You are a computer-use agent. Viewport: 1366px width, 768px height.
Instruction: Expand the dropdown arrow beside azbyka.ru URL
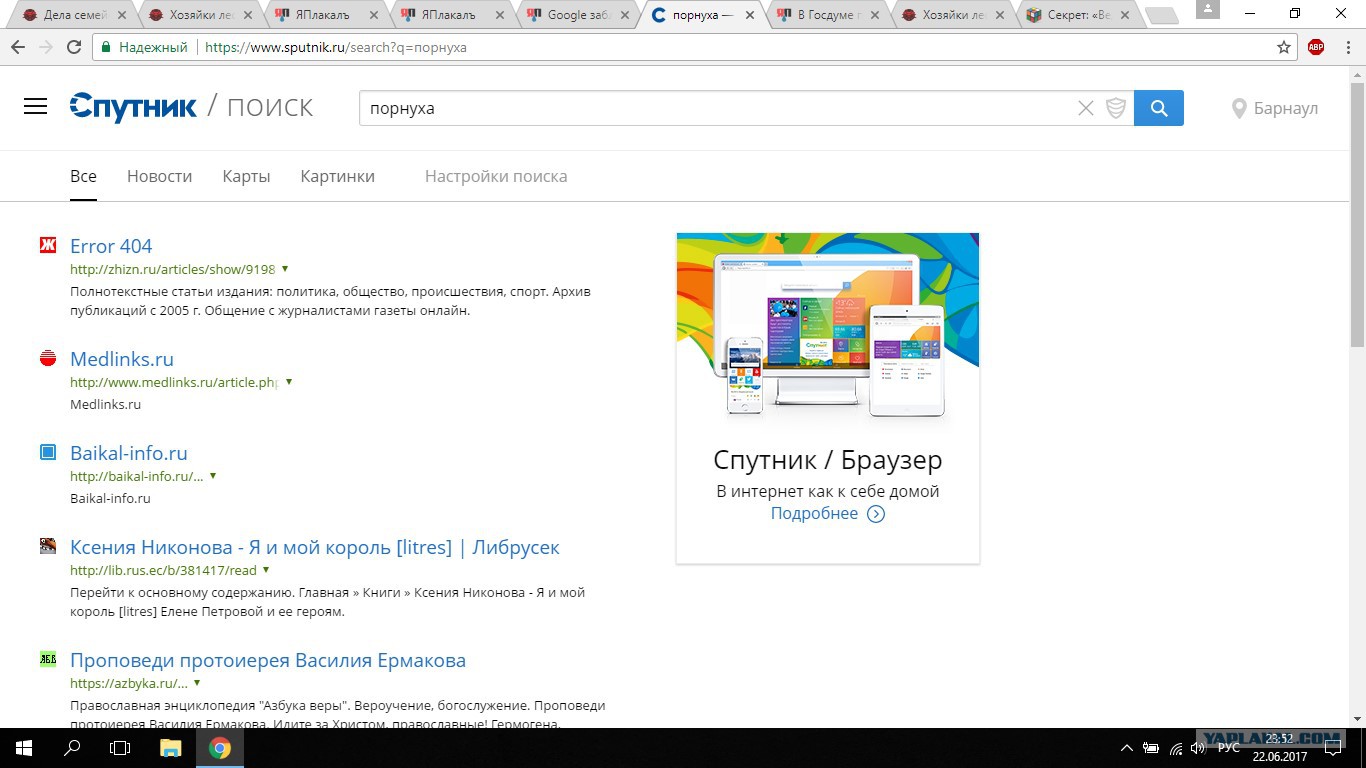point(197,683)
